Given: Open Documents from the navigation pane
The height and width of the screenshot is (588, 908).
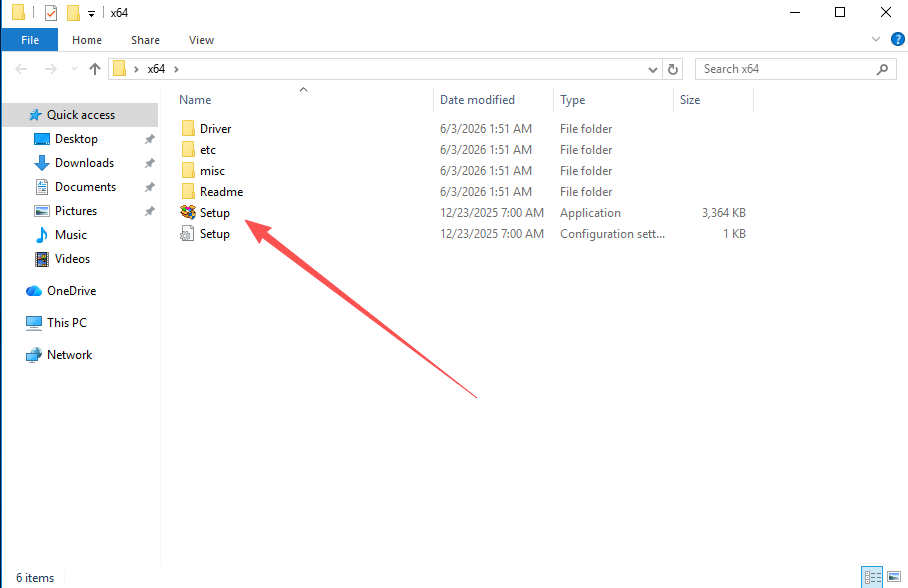Looking at the screenshot, I should [85, 187].
